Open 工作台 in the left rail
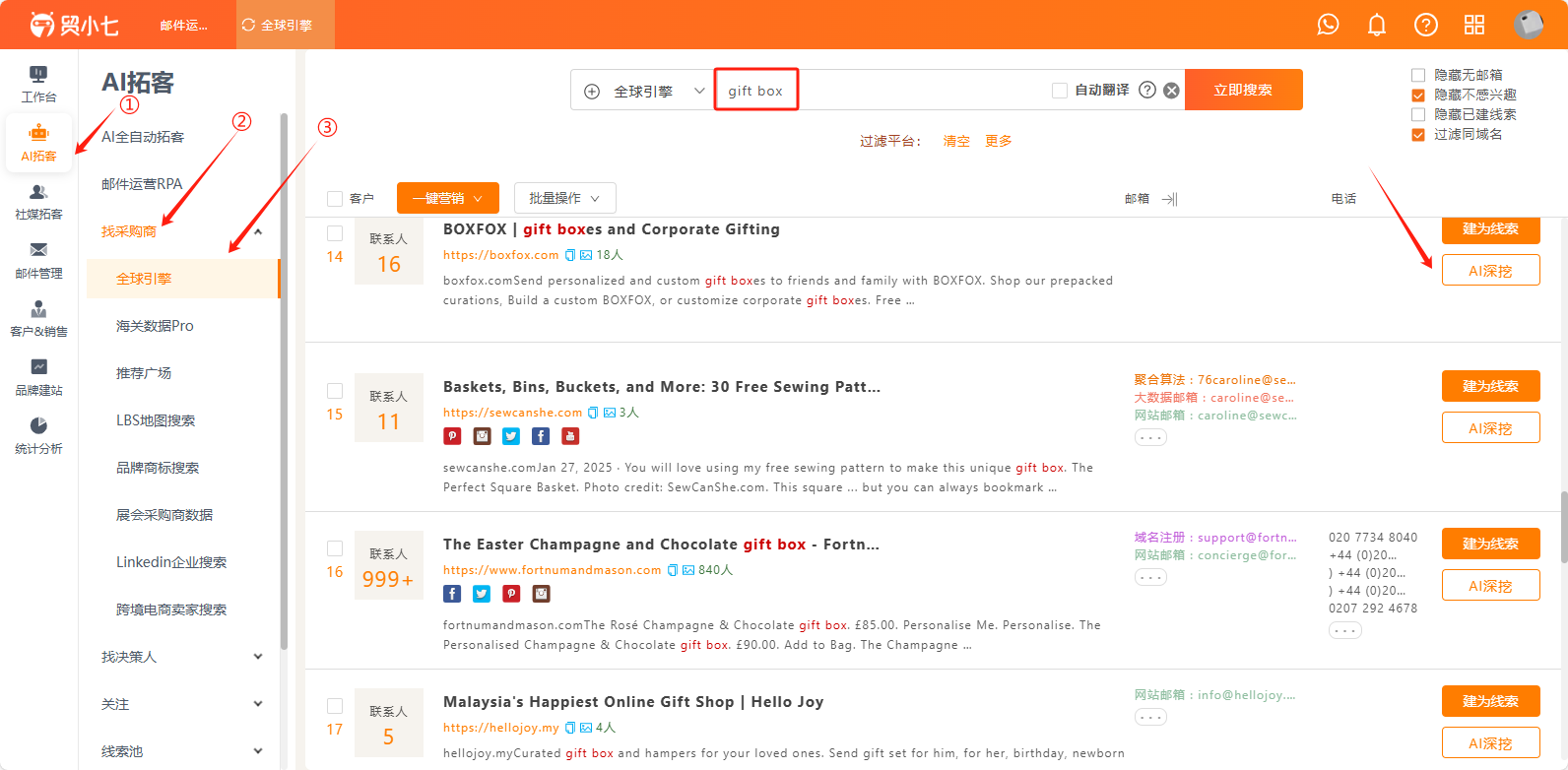This screenshot has width=1568, height=770. click(38, 85)
